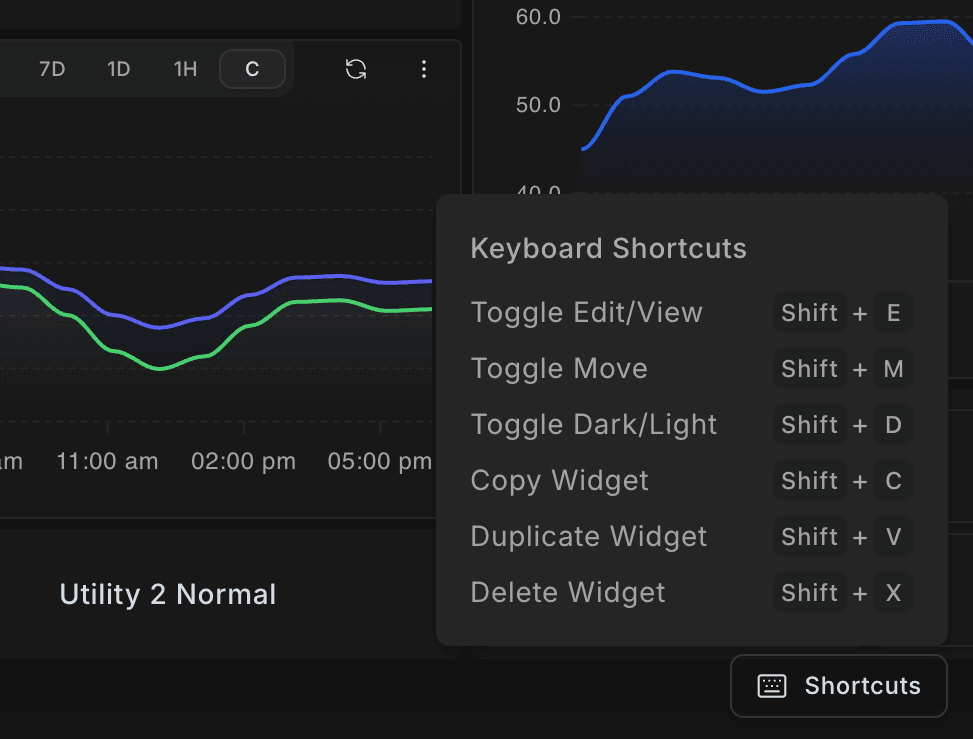Select the Shift + D key badge

pyautogui.click(x=845, y=424)
